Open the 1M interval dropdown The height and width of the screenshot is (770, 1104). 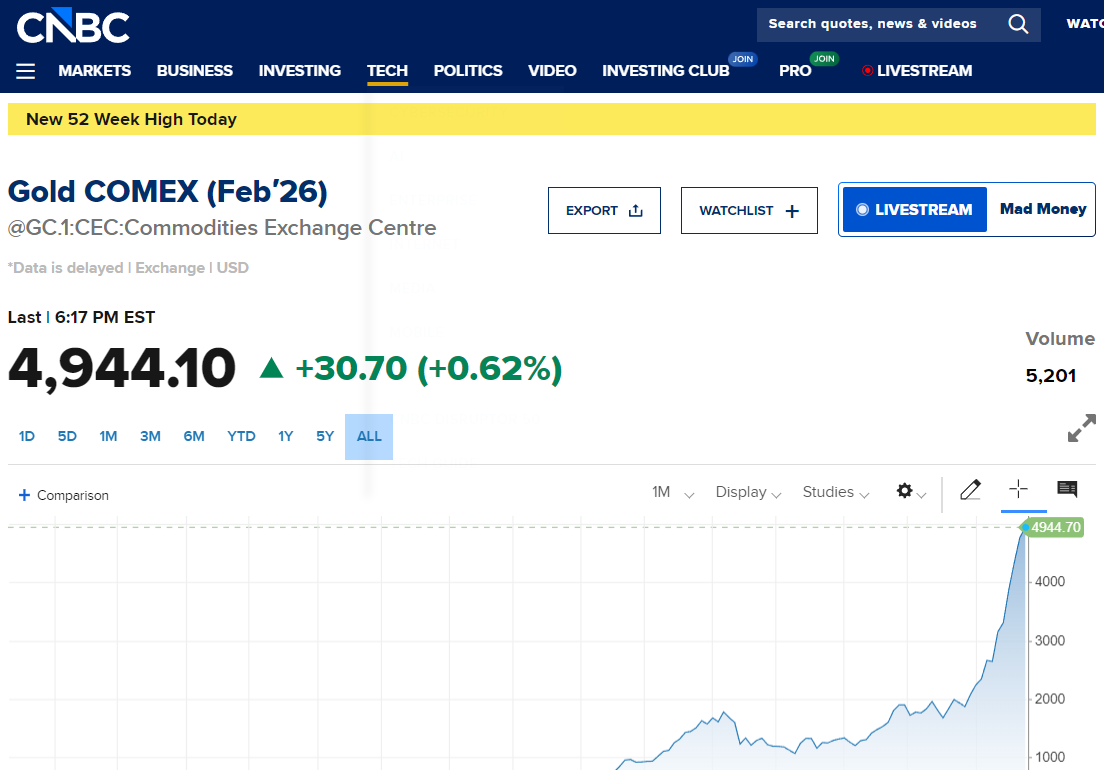pos(672,492)
